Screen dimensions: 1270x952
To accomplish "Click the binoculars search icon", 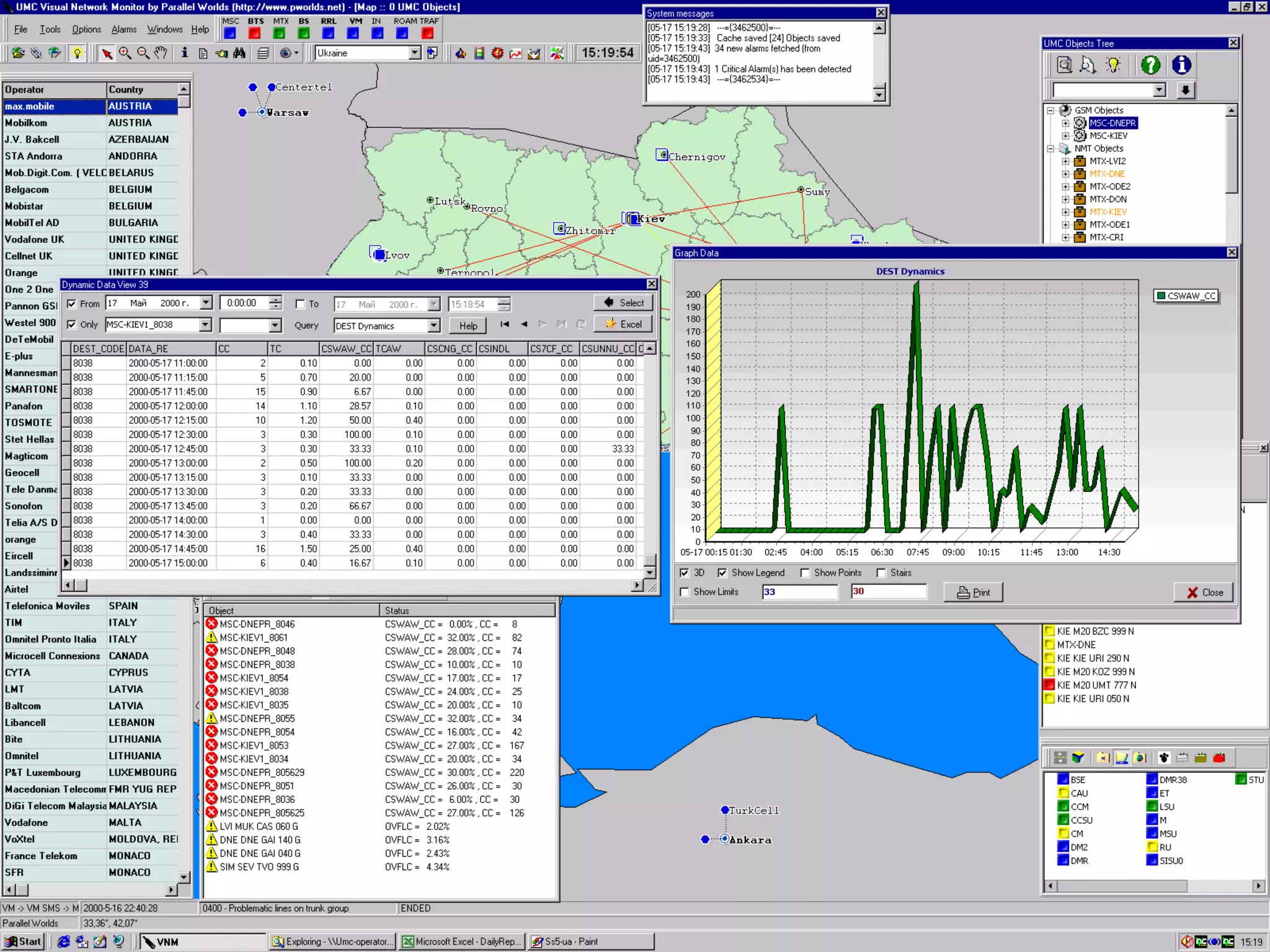I will click(x=239, y=53).
